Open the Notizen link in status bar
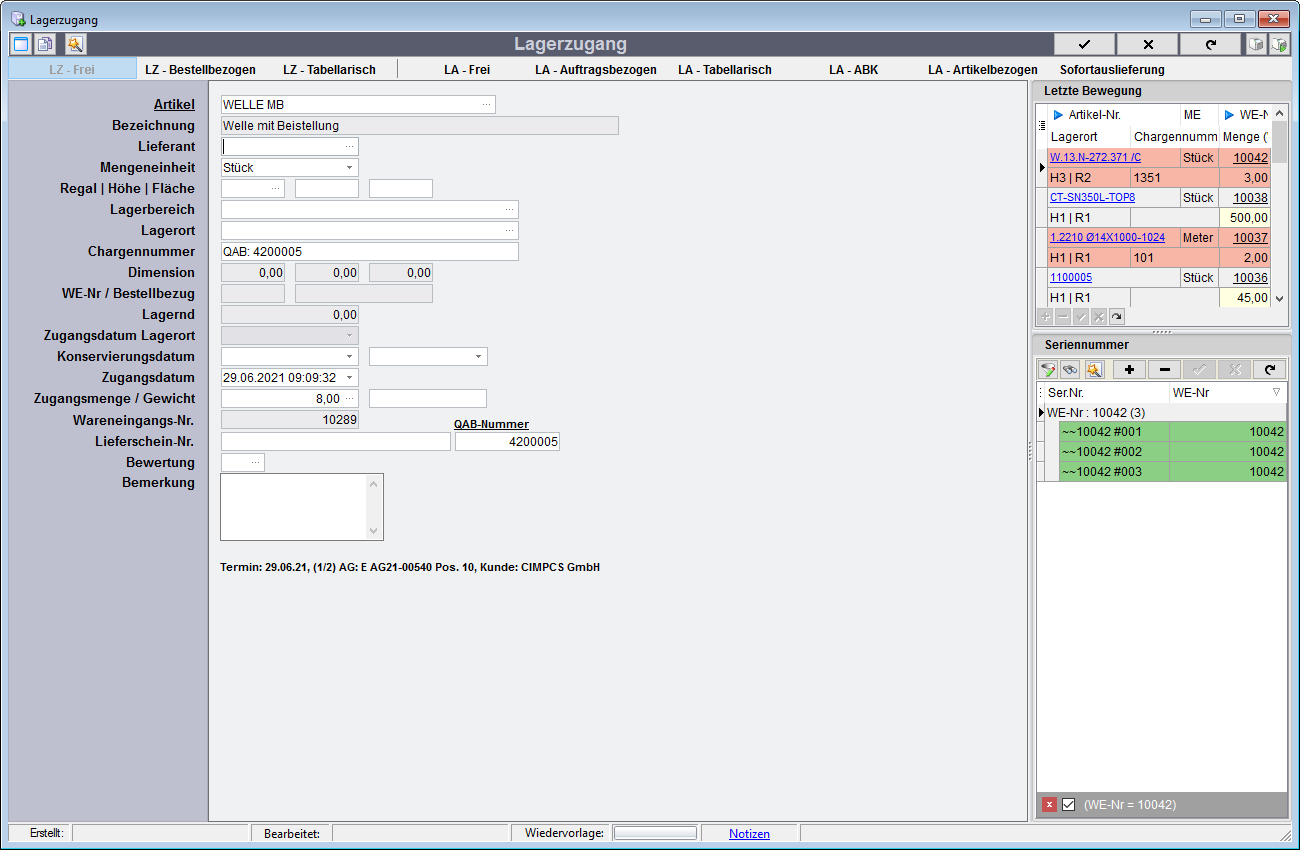This screenshot has width=1300, height=850. coord(749,833)
